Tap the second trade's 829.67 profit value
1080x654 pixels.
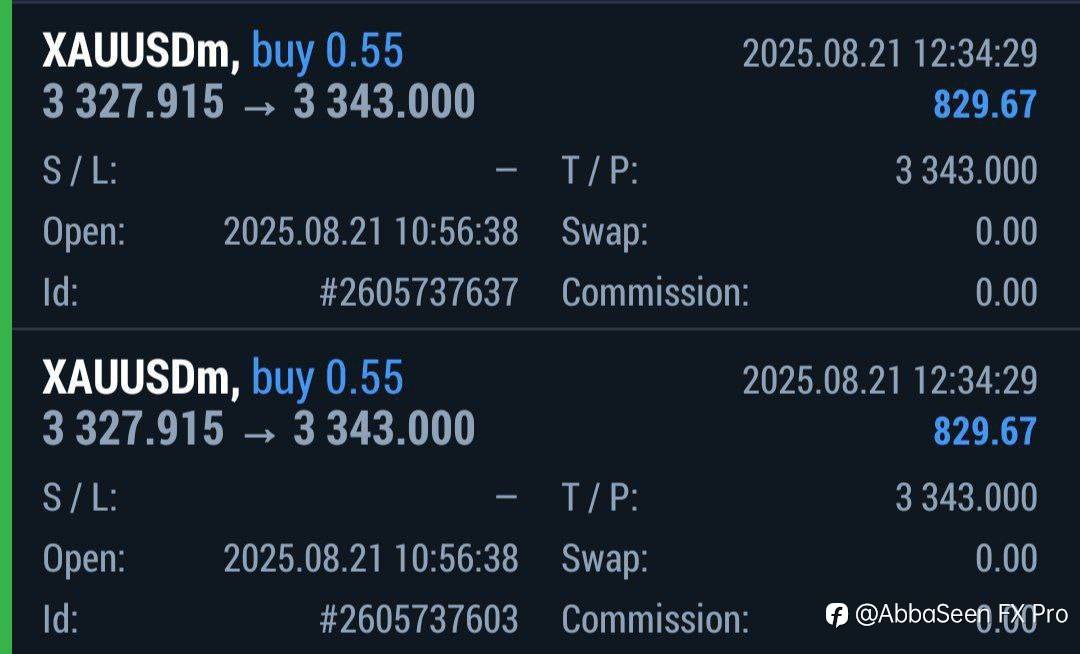984,431
